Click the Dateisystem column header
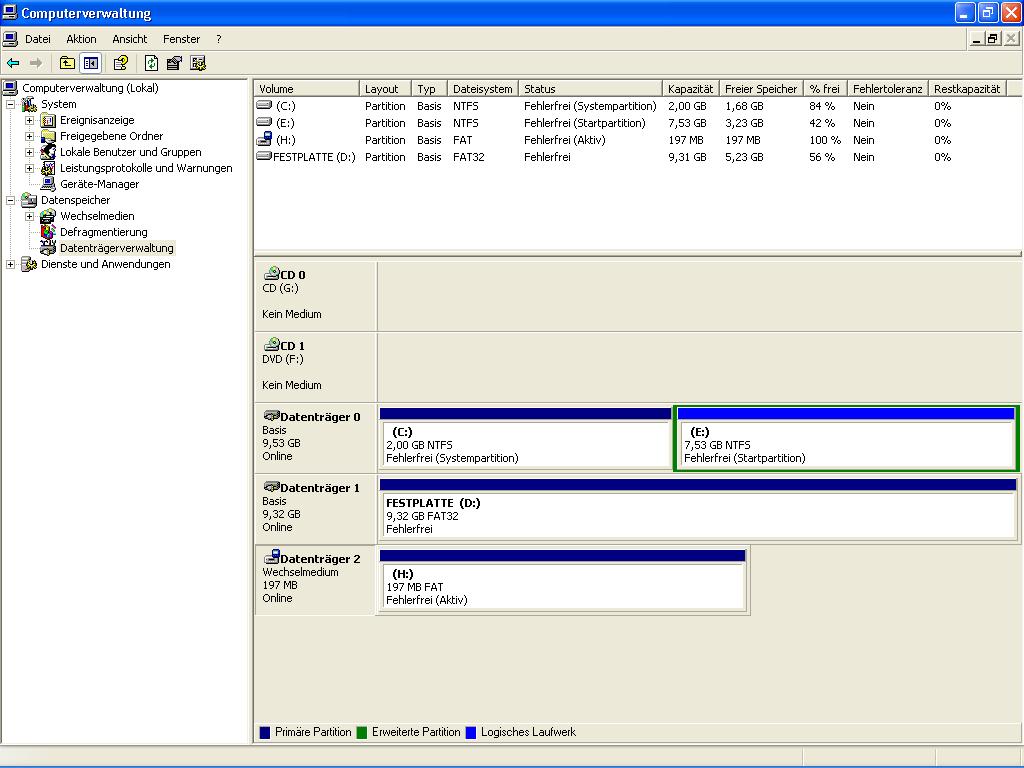This screenshot has width=1024, height=768. (482, 89)
